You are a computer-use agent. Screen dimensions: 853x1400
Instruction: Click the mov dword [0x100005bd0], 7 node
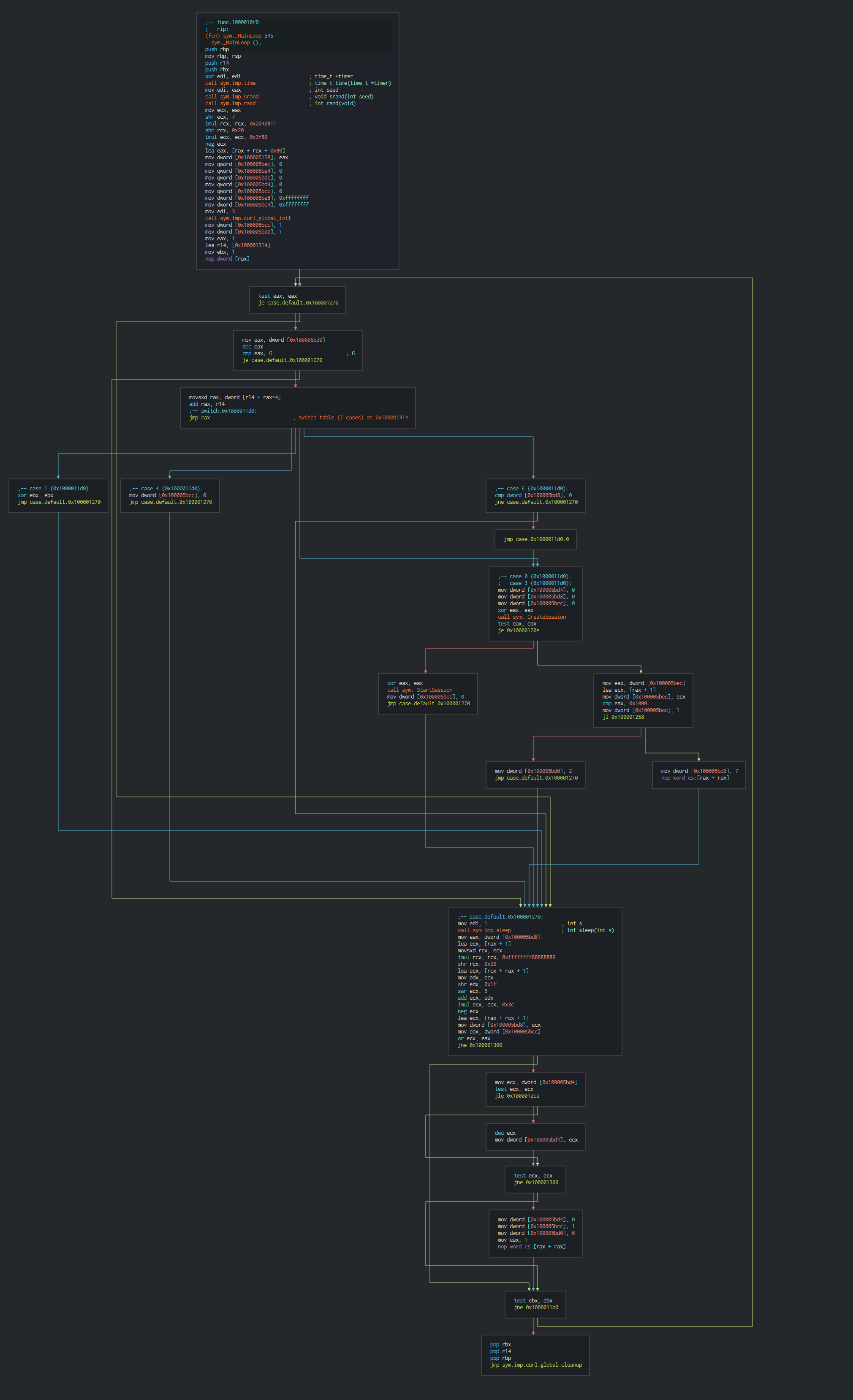coord(698,775)
